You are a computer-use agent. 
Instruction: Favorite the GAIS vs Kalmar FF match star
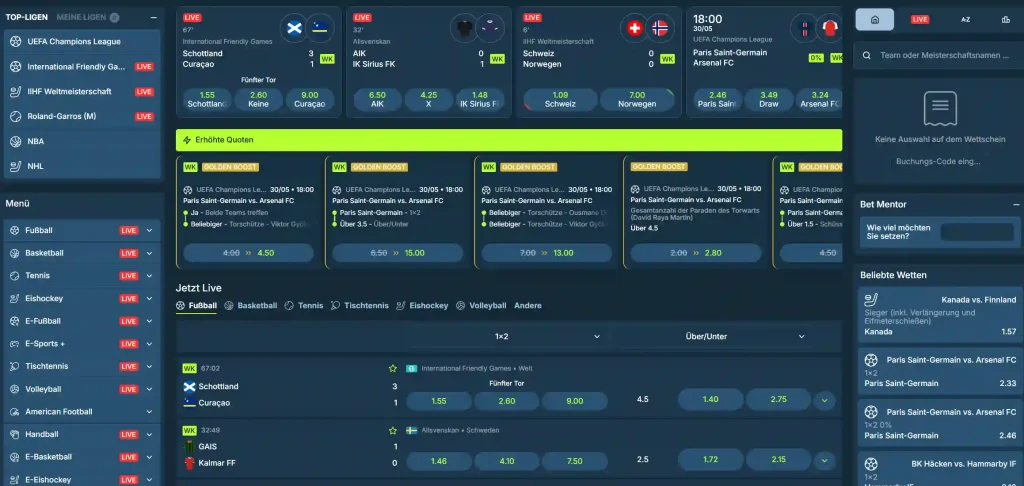(x=392, y=430)
